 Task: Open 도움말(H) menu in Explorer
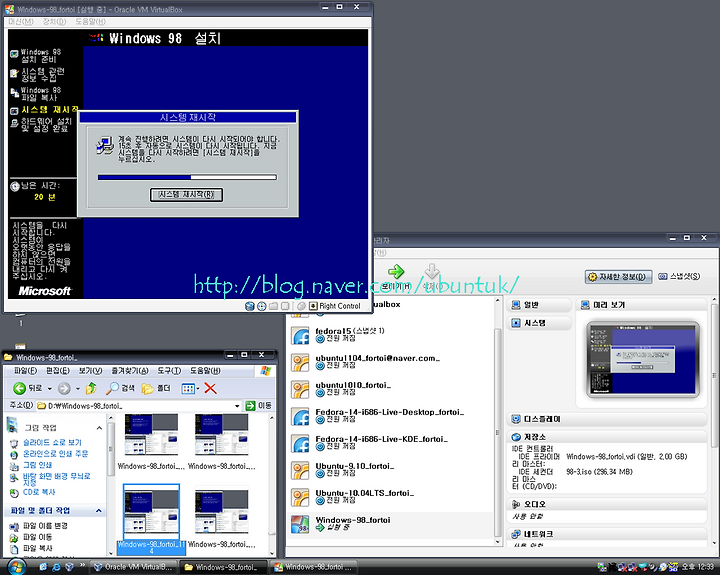tap(205, 371)
